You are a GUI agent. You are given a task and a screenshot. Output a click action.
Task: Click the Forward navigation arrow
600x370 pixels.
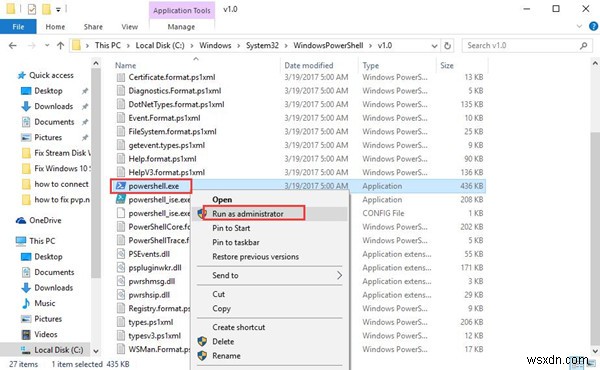tap(32, 46)
